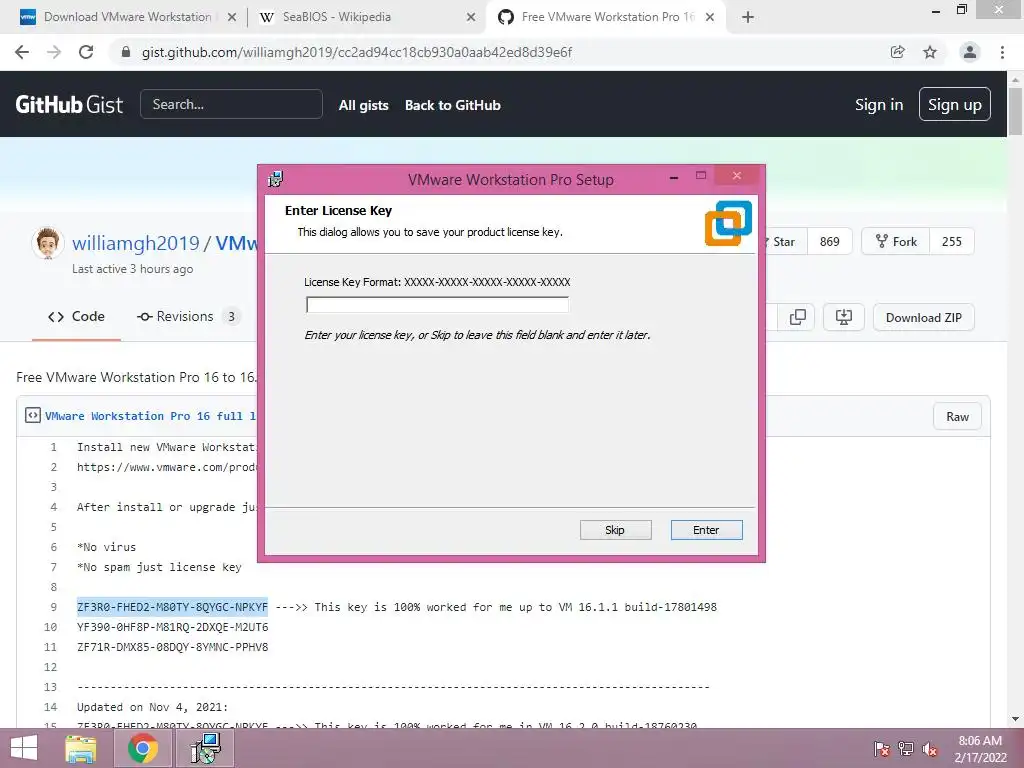Image resolution: width=1024 pixels, height=768 pixels.
Task: Select the Free VMware Workstation Pro 16 tab
Action: coord(604,17)
